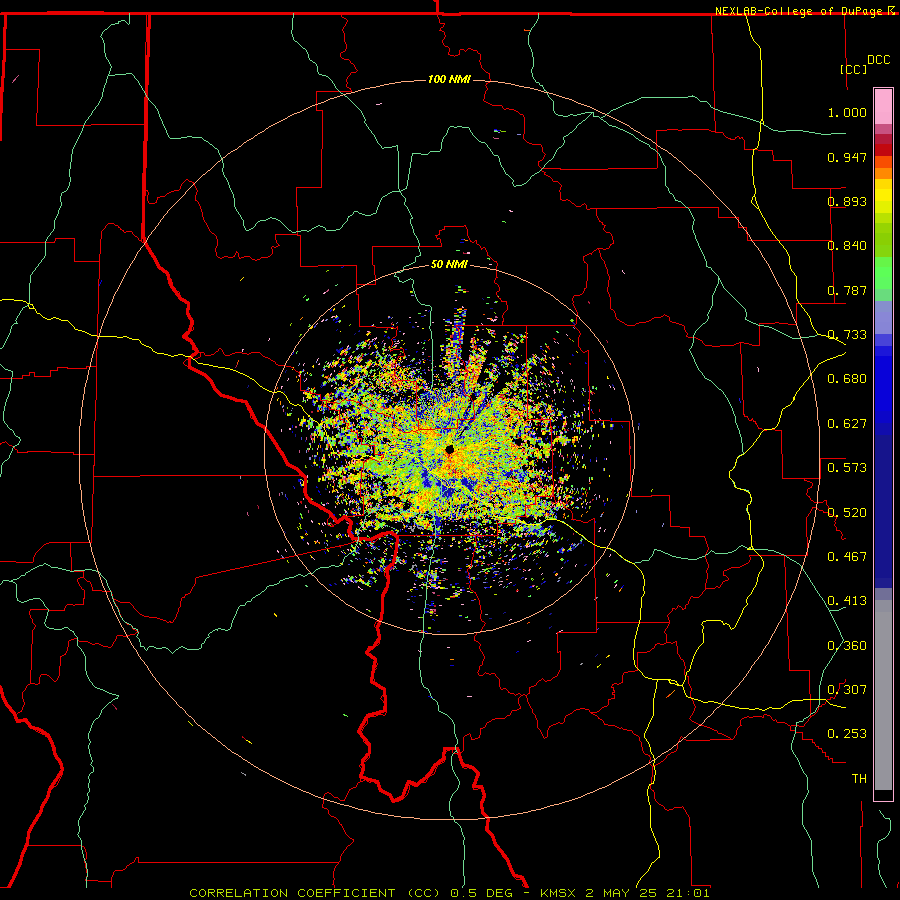Select the 0.413 scale value

click(x=847, y=601)
